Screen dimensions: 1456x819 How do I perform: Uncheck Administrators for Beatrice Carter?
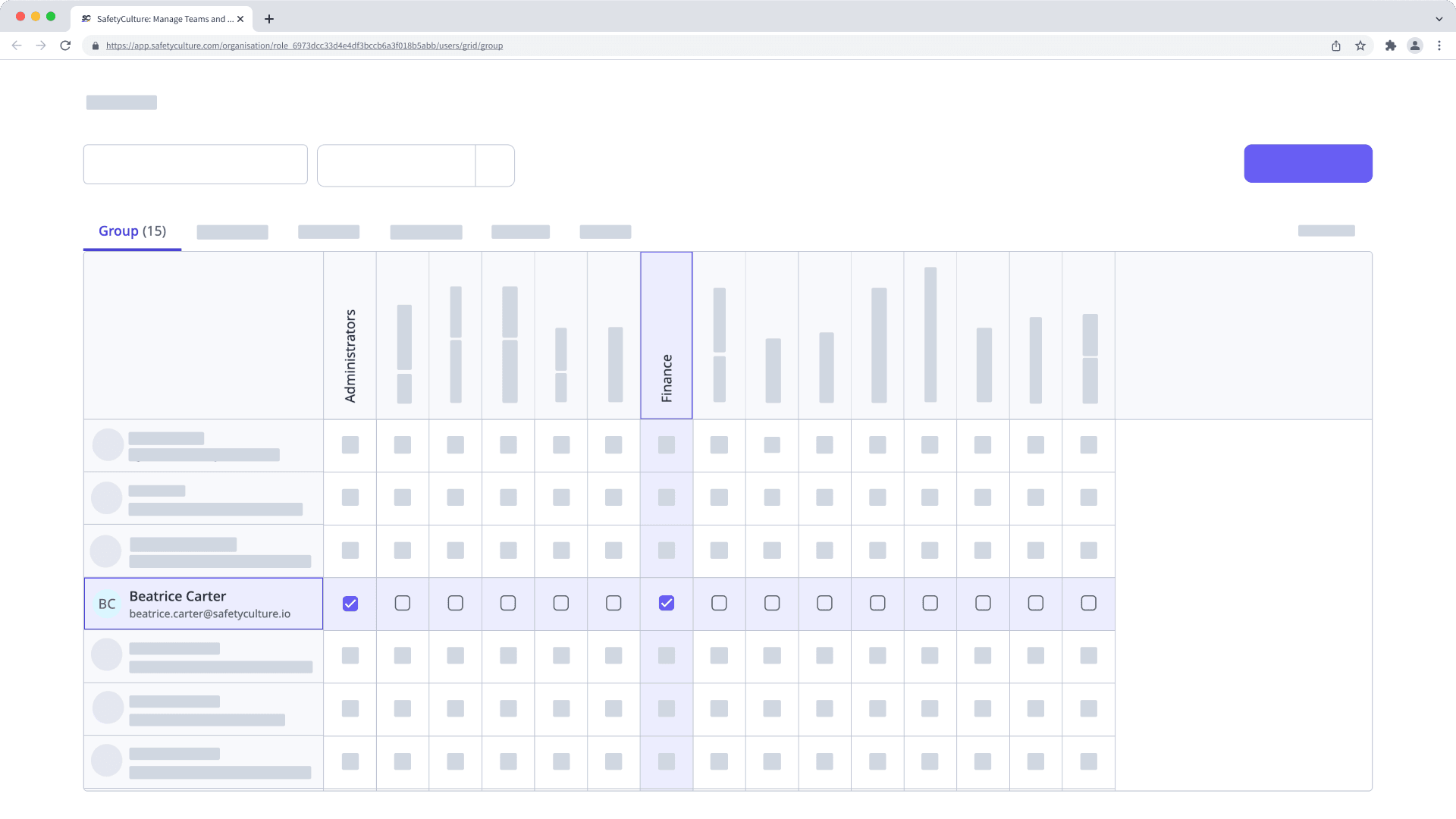350,603
